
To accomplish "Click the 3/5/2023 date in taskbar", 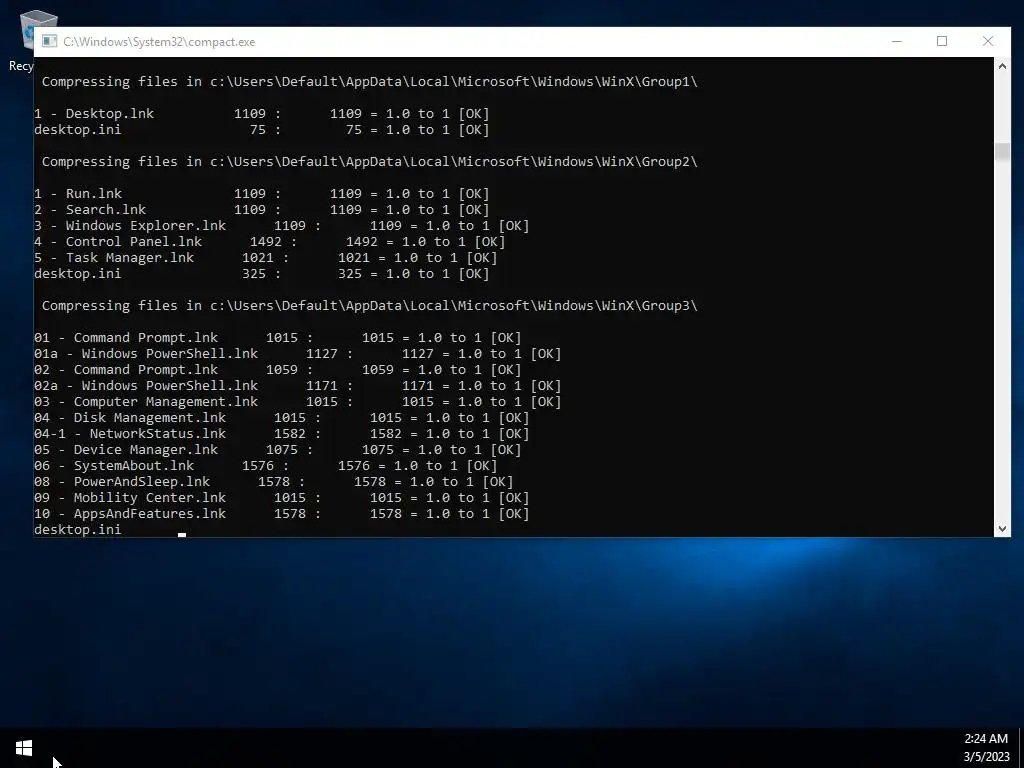I will click(x=986, y=757).
